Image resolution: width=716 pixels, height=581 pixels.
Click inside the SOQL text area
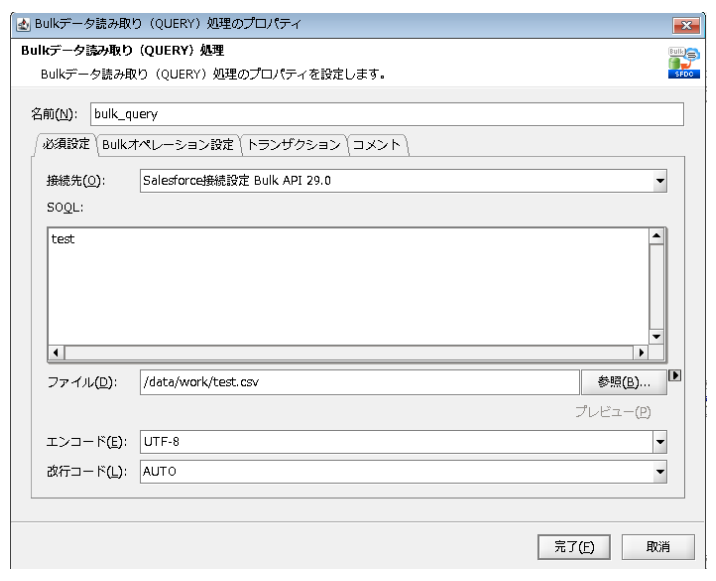pos(348,287)
